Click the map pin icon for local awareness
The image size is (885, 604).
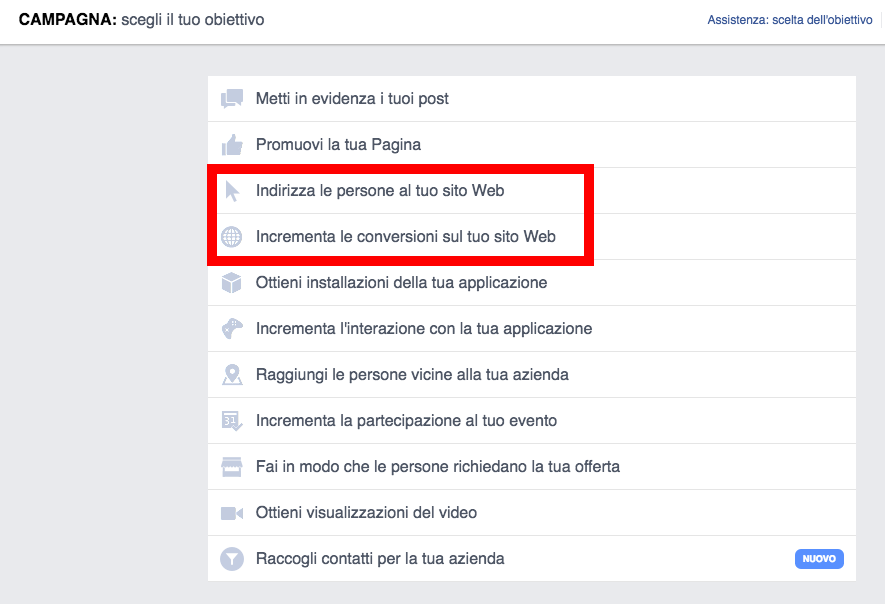point(232,375)
